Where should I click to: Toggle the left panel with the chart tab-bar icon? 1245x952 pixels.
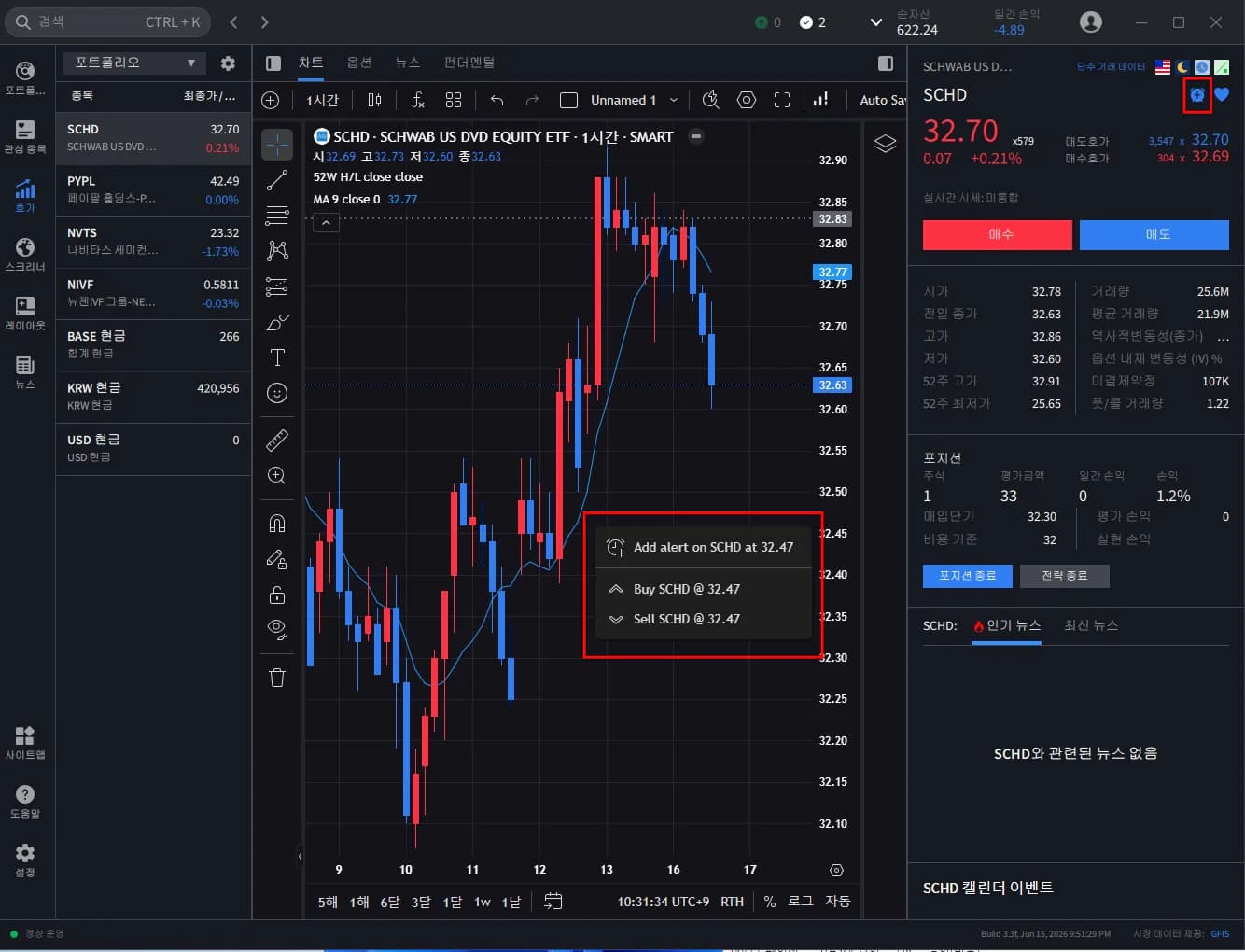tap(273, 63)
